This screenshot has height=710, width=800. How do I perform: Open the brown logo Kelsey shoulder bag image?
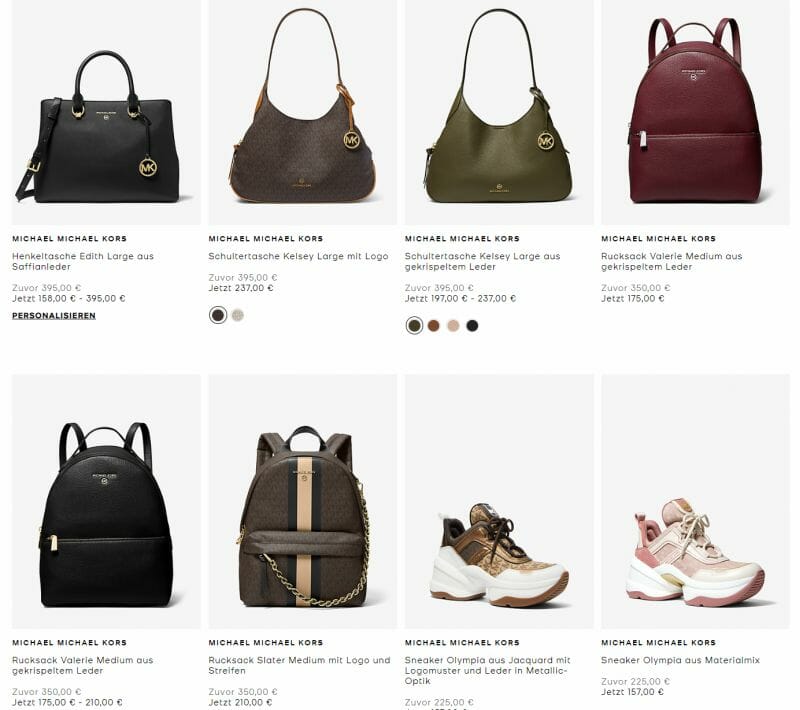coord(303,112)
